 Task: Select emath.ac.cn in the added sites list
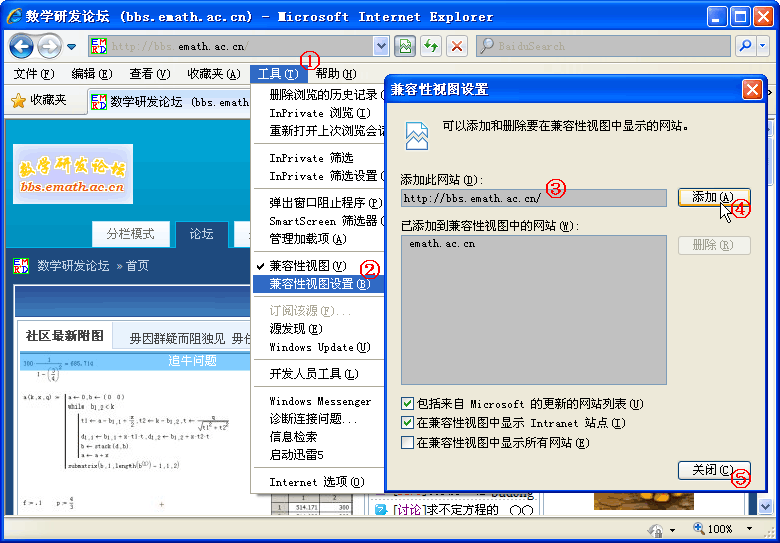(x=442, y=244)
